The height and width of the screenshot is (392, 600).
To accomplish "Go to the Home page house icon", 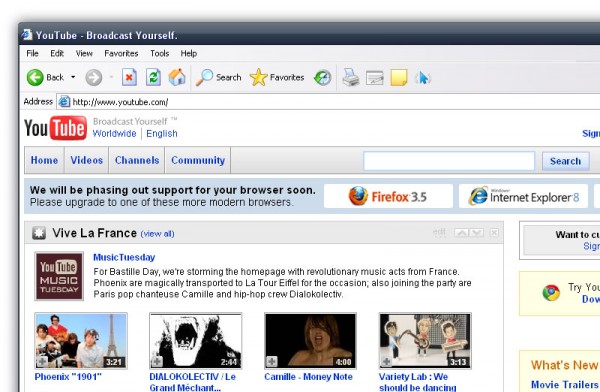I will point(177,77).
